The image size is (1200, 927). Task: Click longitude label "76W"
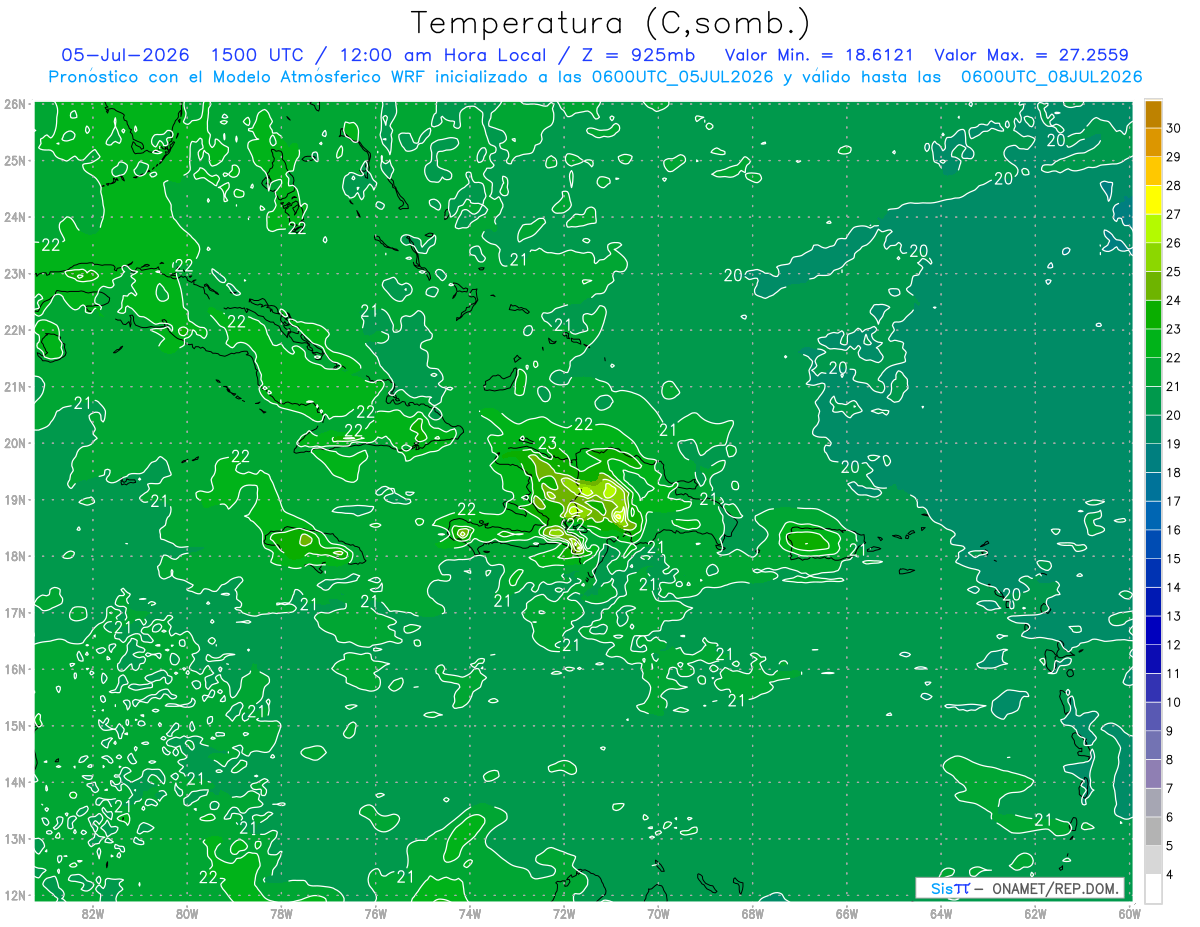375,913
